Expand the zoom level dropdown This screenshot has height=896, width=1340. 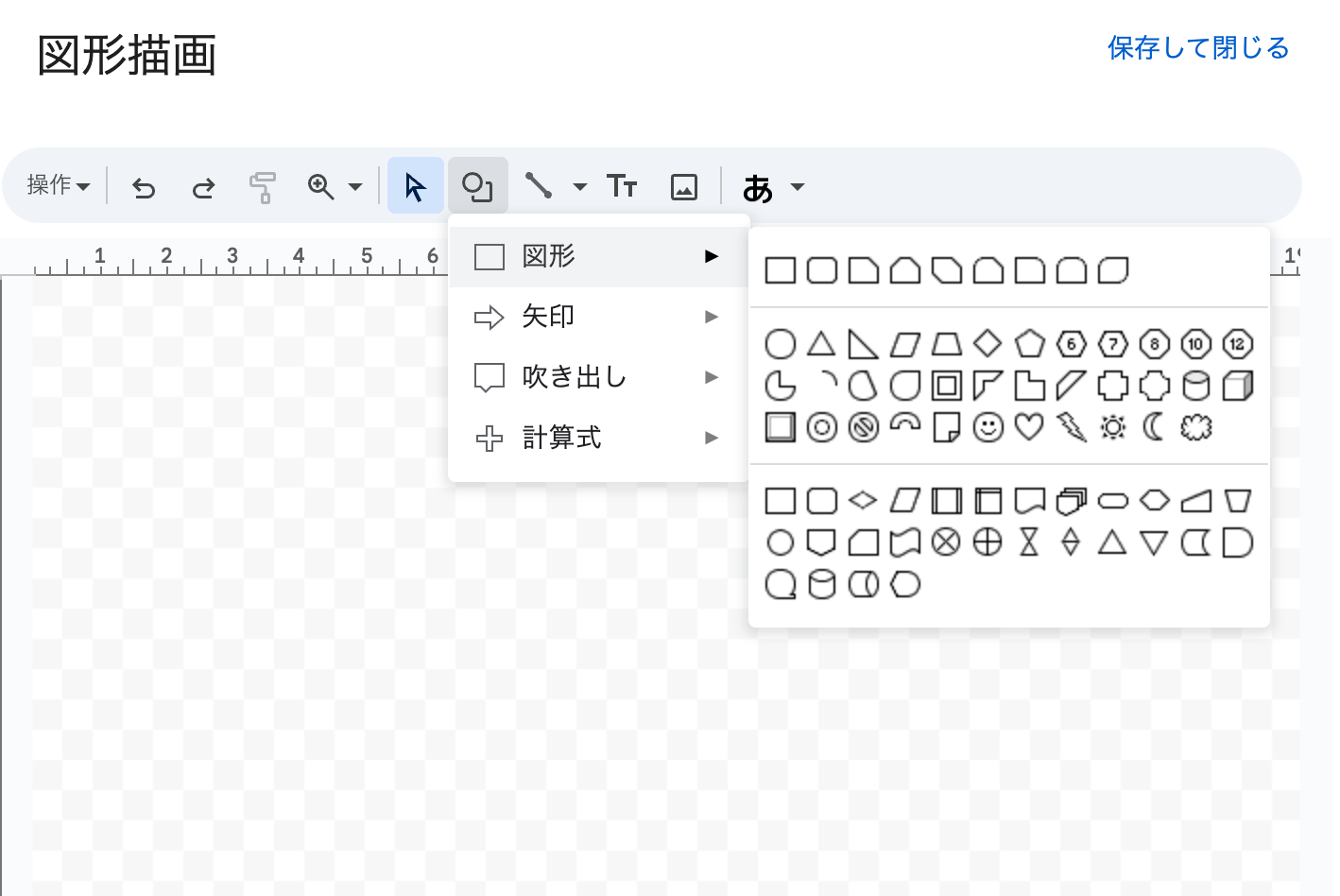pos(353,186)
